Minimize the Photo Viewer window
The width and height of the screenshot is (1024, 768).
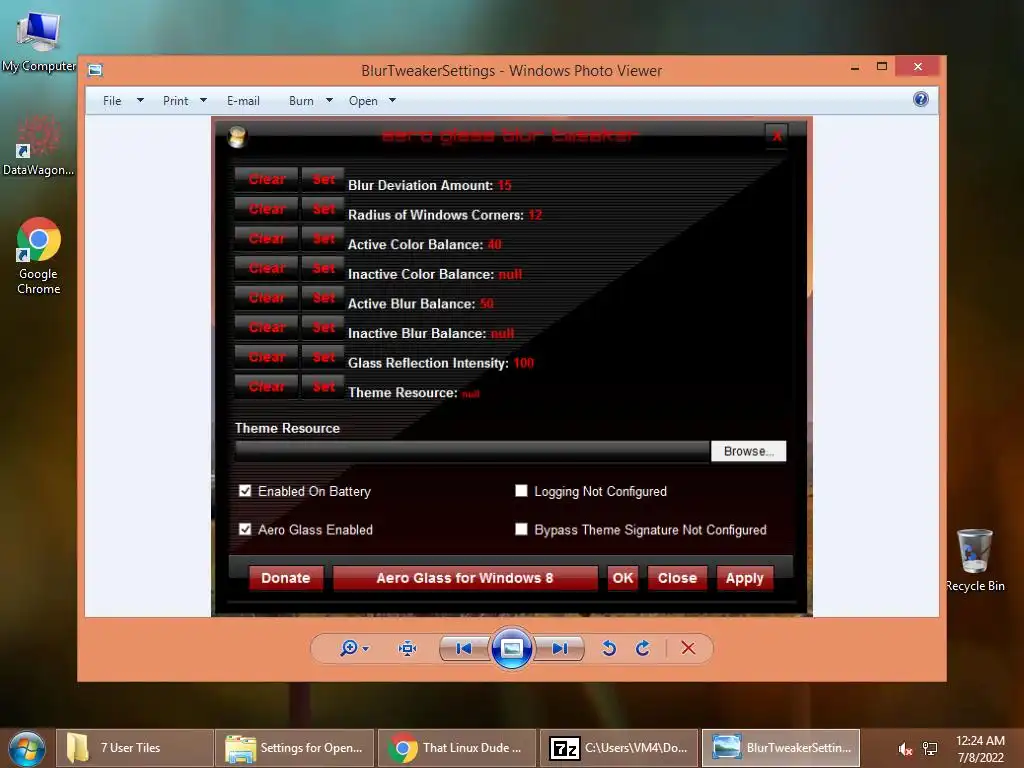tap(855, 67)
